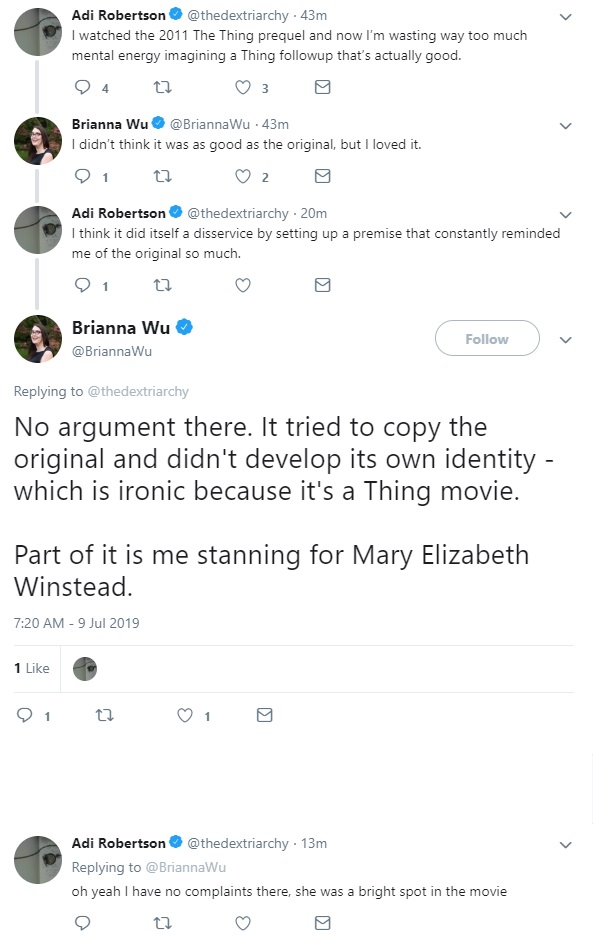Image resolution: width=593 pixels, height=936 pixels.
Task: View the '1 Like' list
Action: (32, 669)
